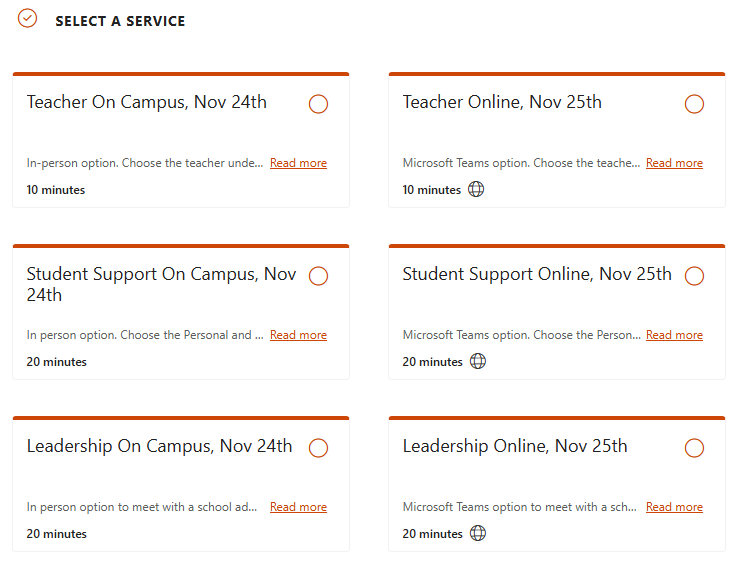Click globe icon on Leadership Online card
The image size is (737, 564).
[x=478, y=534]
